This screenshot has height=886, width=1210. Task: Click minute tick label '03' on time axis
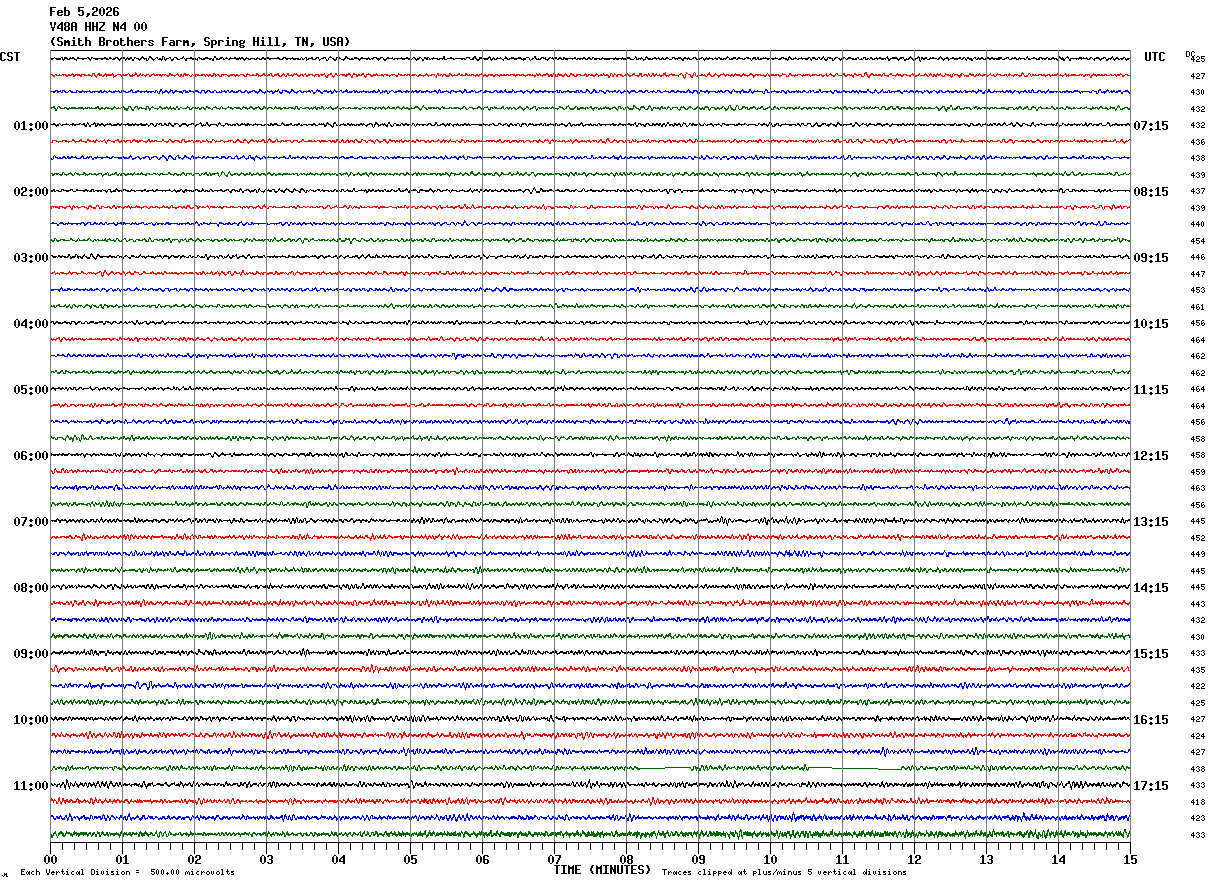(x=266, y=859)
